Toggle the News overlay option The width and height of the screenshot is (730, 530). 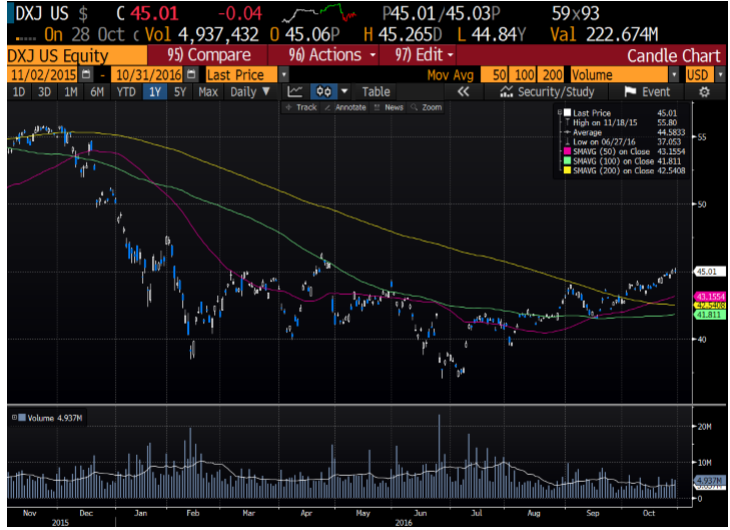pos(389,107)
